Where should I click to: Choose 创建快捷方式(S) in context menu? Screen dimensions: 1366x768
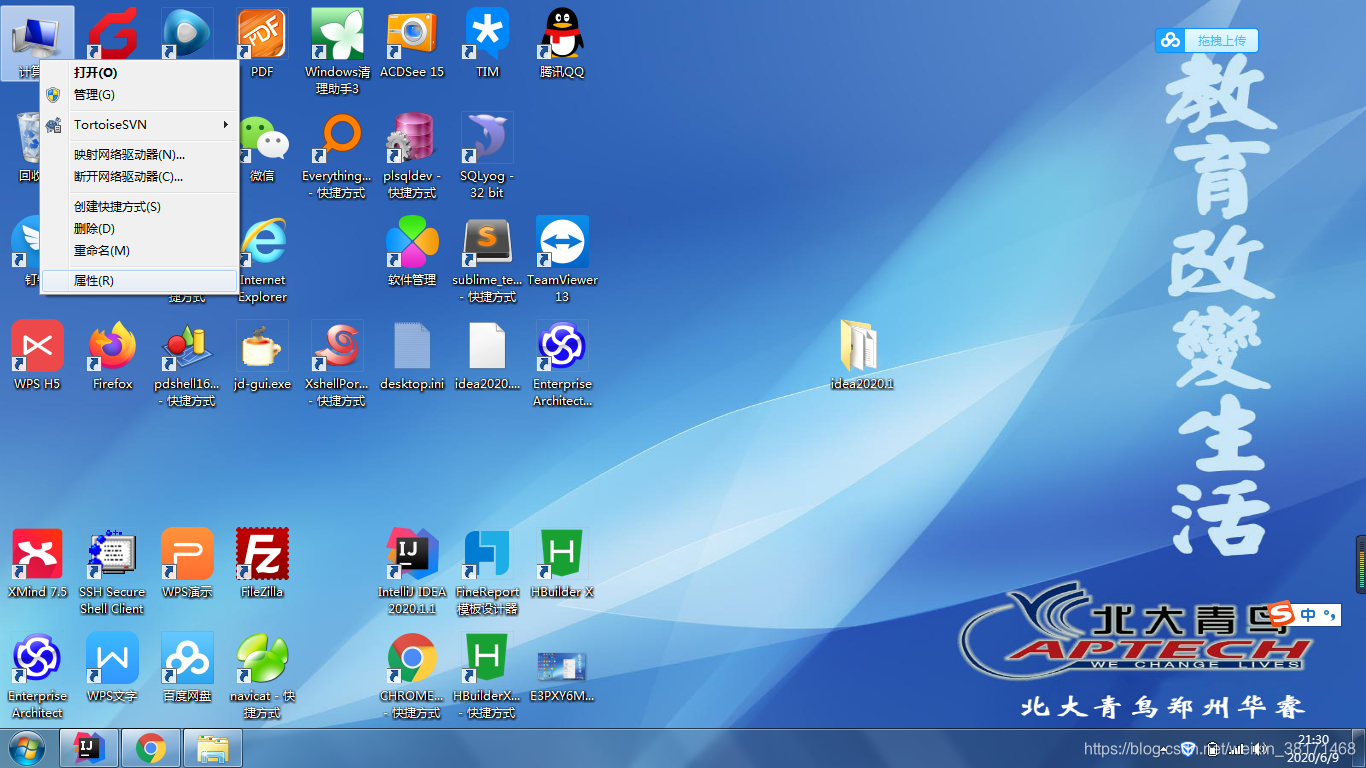point(139,207)
